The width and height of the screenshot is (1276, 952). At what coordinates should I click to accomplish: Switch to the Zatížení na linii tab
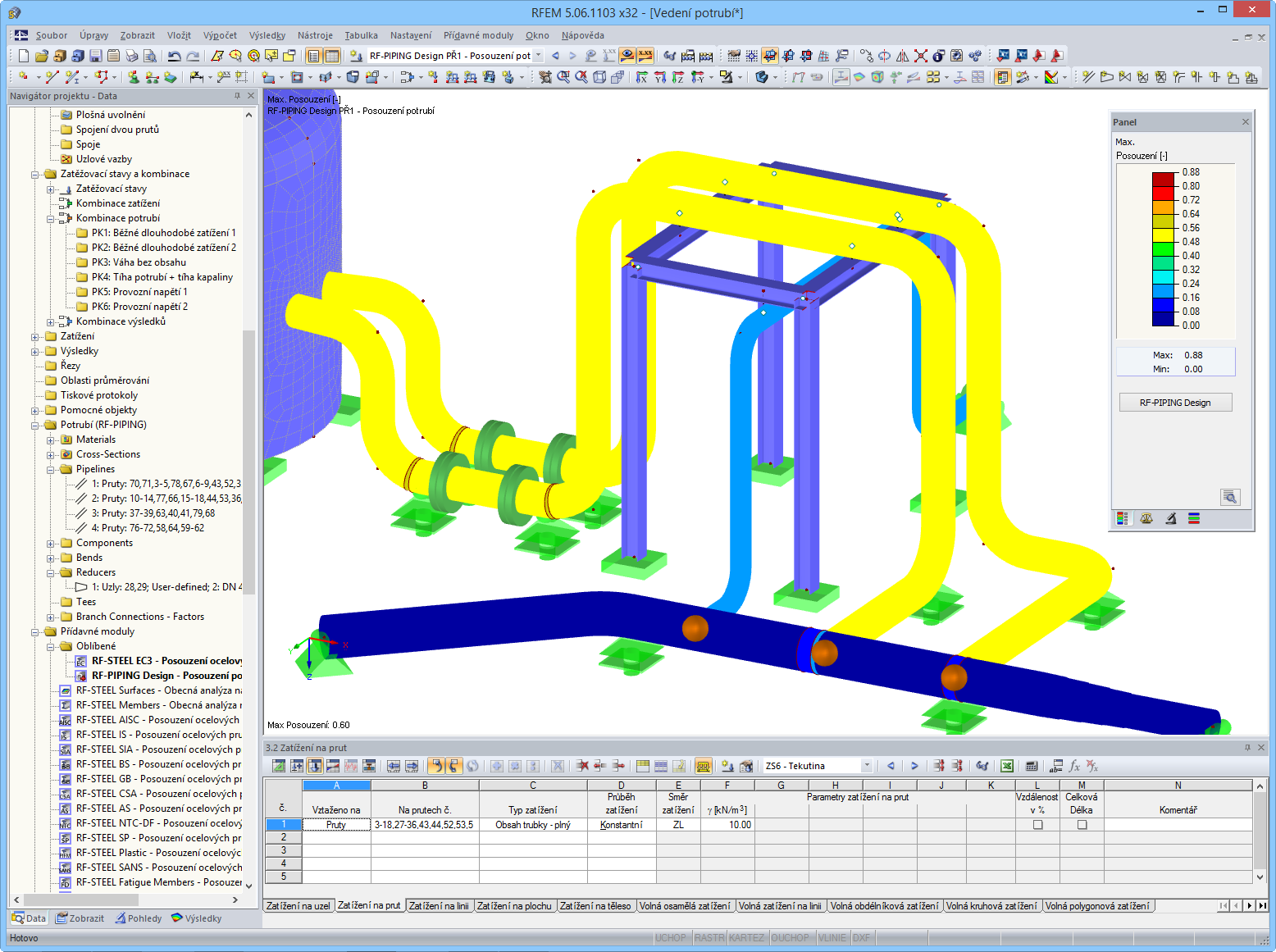click(x=440, y=905)
